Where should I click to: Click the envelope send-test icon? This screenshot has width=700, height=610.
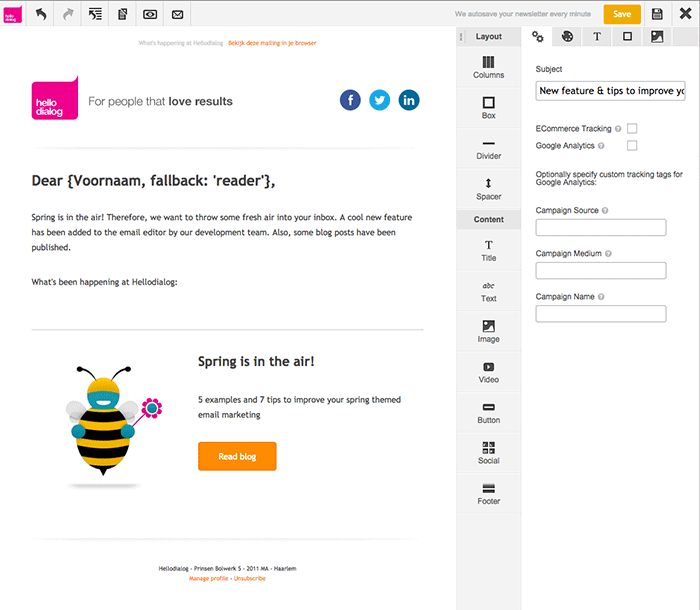(177, 14)
